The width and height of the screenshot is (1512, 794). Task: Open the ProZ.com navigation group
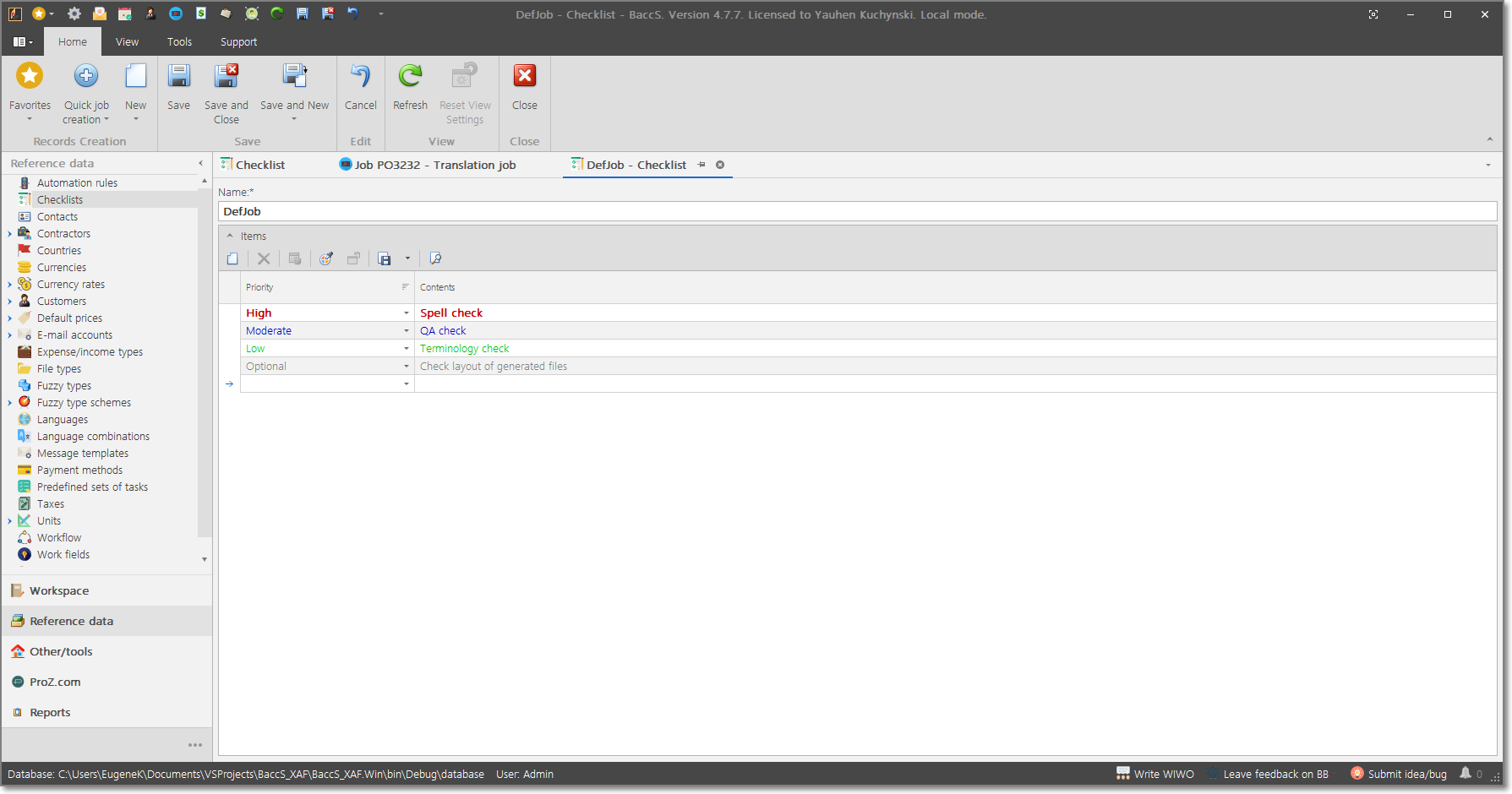(107, 682)
